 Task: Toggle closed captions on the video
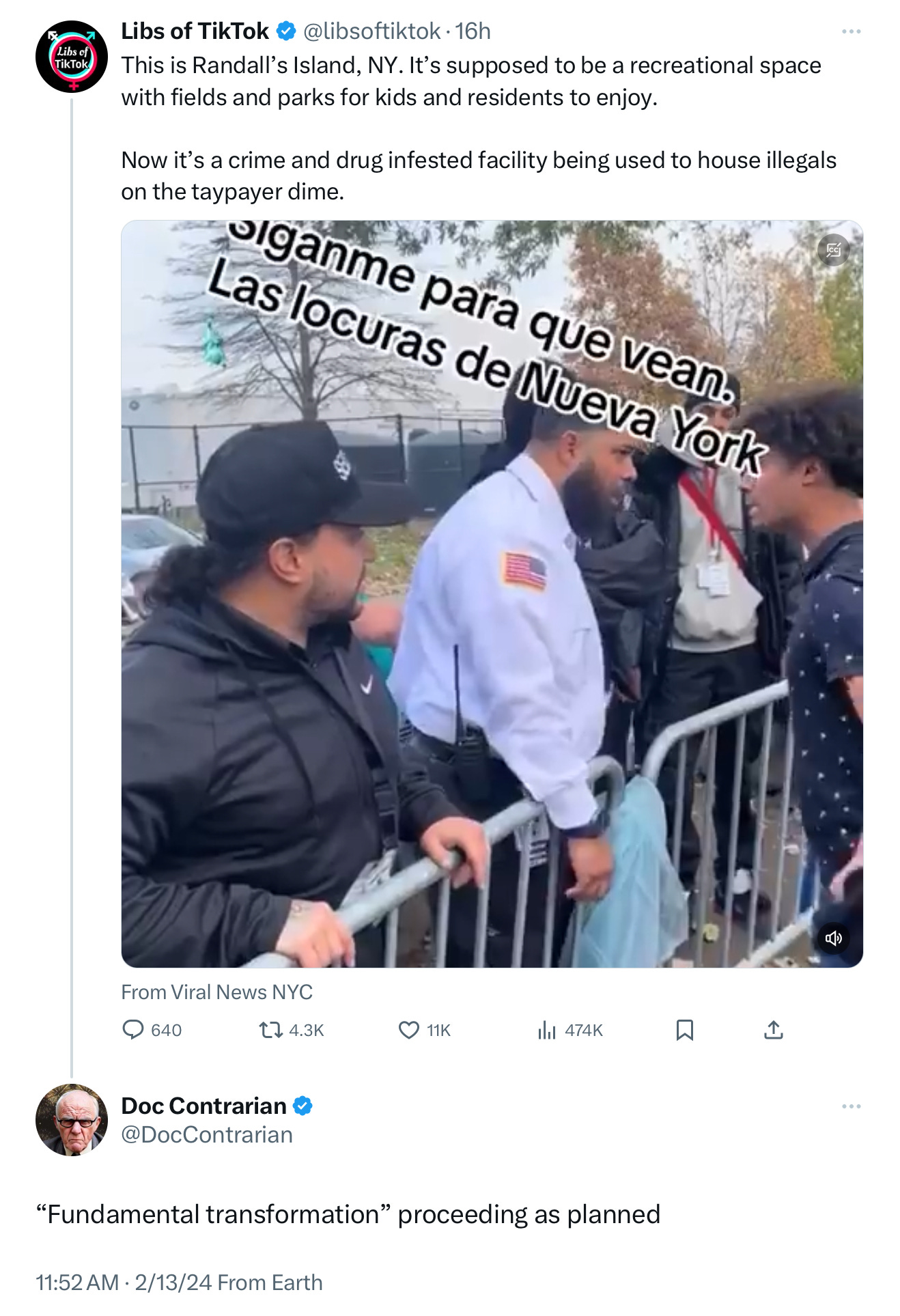click(833, 250)
